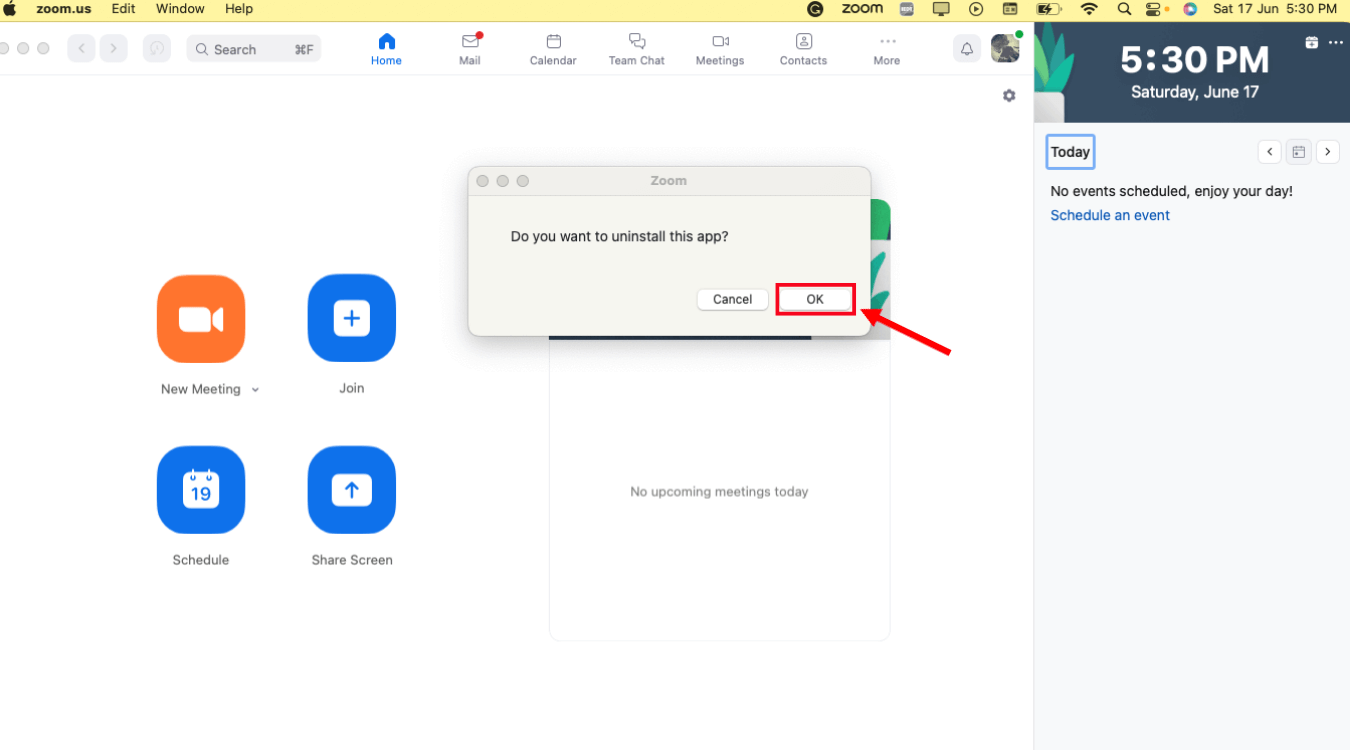Open Zoom settings gear
This screenshot has width=1350, height=750.
pos(1009,96)
